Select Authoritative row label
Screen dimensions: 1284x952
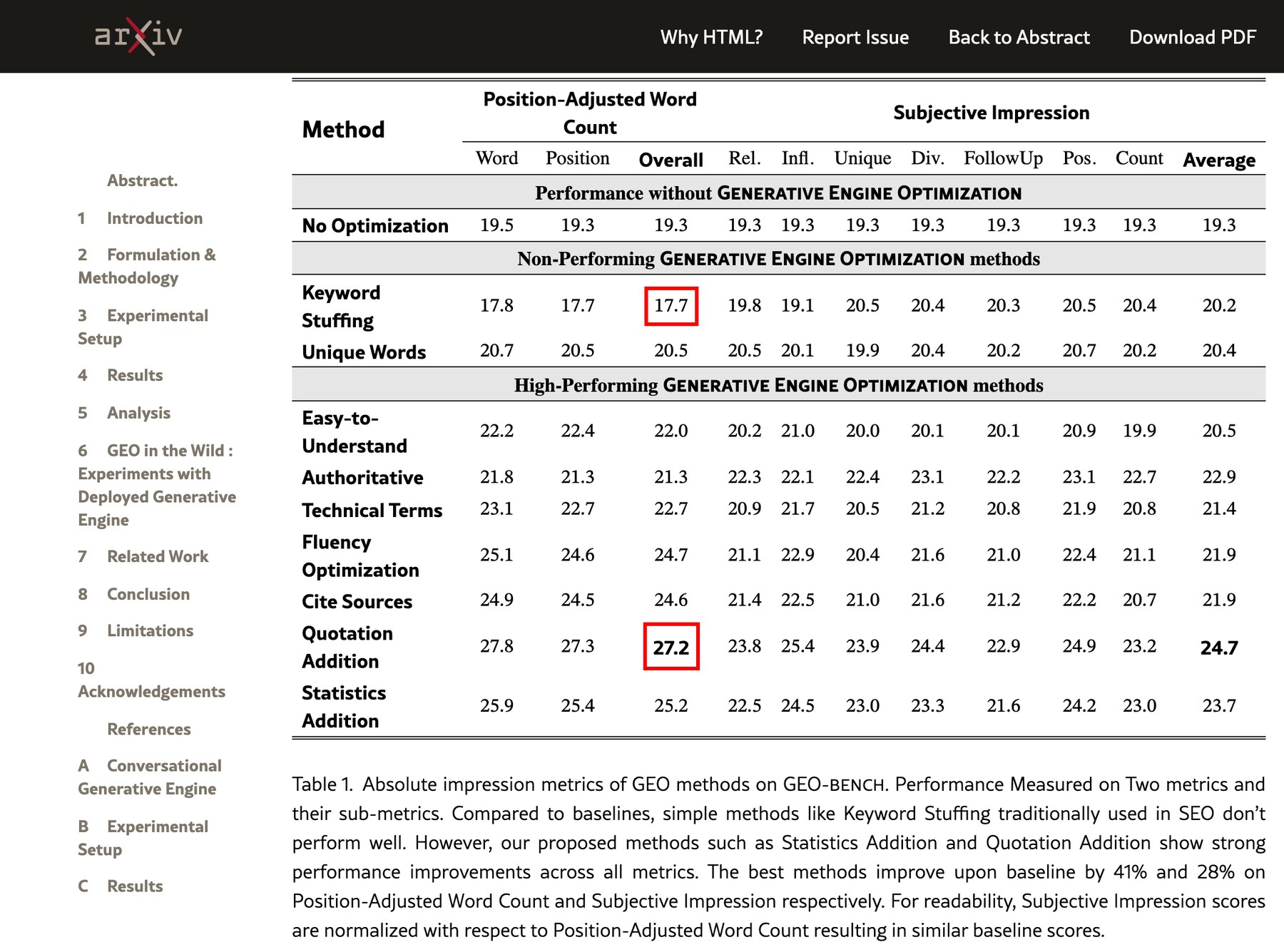tap(362, 477)
